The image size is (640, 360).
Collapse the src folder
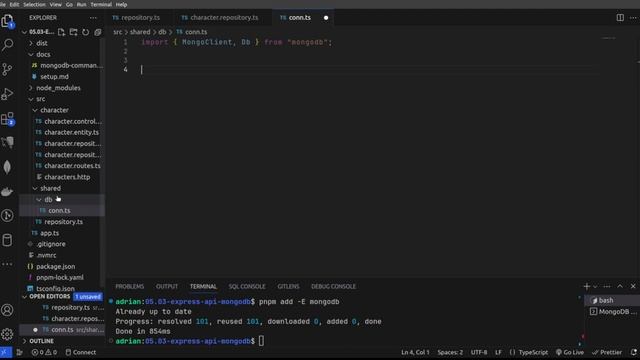click(x=40, y=99)
